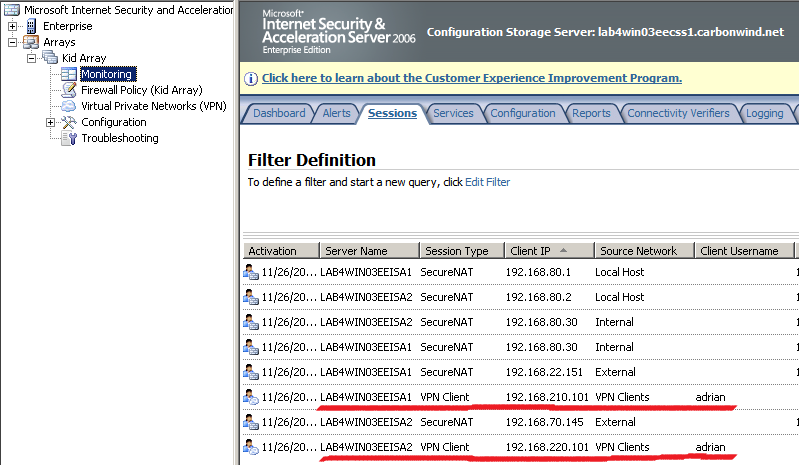The image size is (799, 465).
Task: Select the Monitoring tree item
Action: point(108,74)
